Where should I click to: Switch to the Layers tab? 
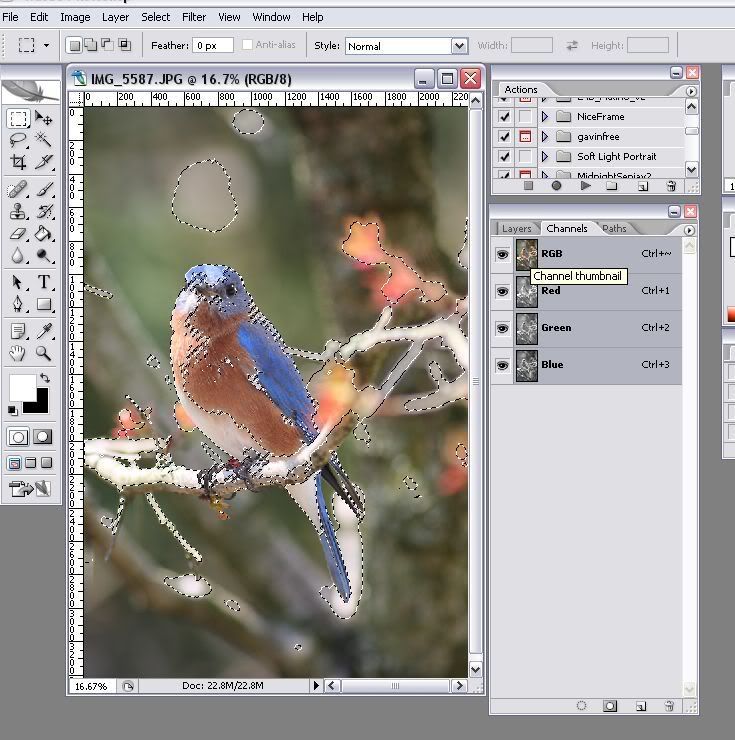pyautogui.click(x=516, y=229)
